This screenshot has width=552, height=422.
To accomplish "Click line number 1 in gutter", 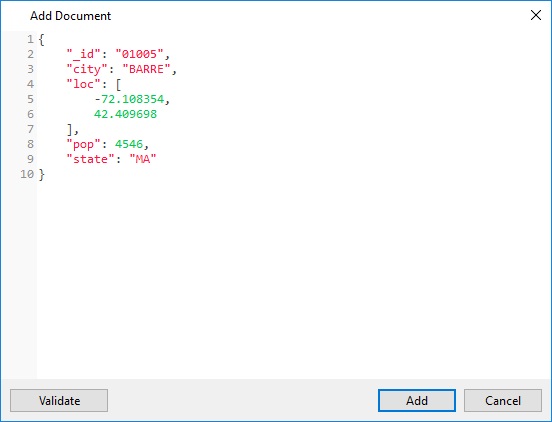I will [31, 39].
